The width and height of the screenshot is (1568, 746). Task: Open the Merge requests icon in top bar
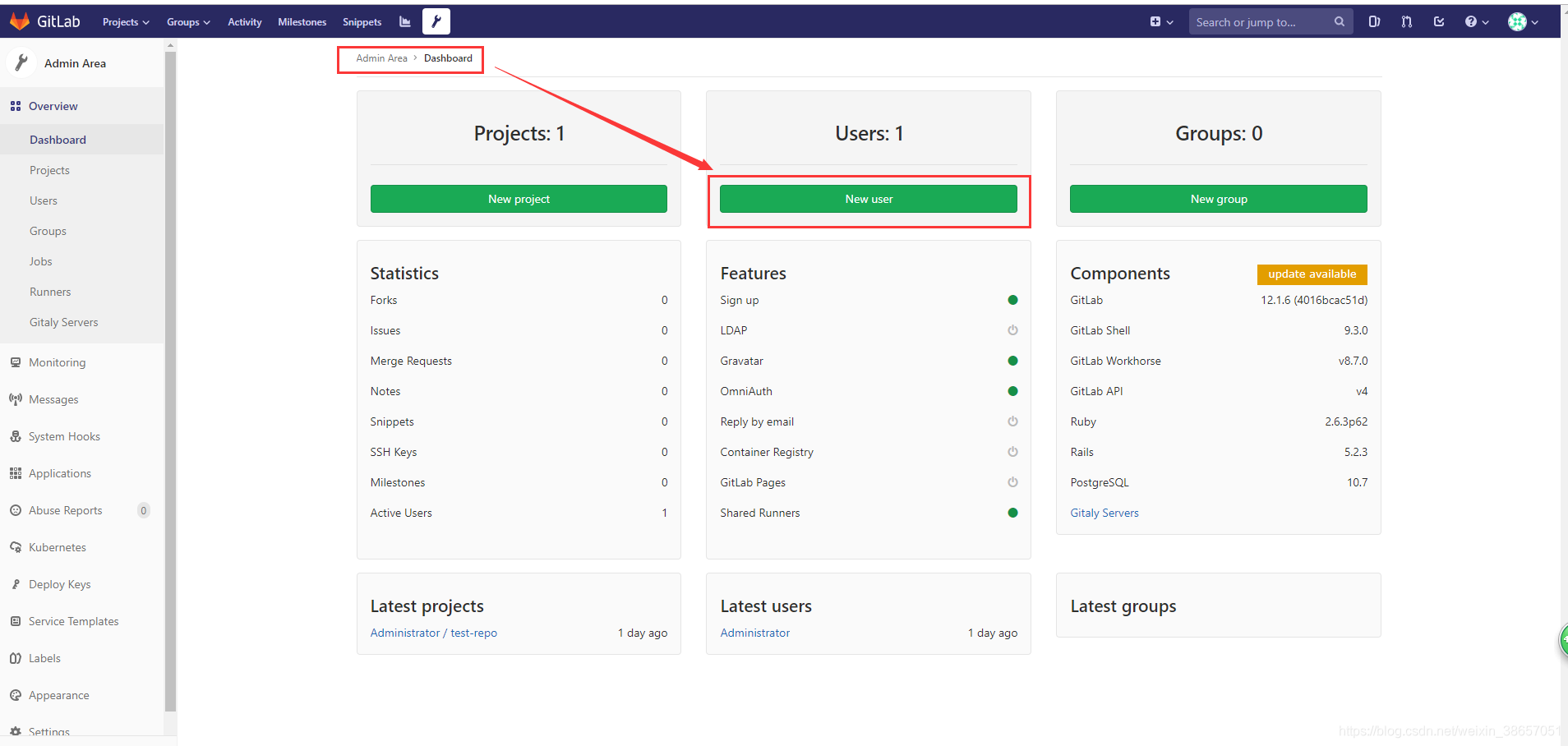coord(1407,22)
